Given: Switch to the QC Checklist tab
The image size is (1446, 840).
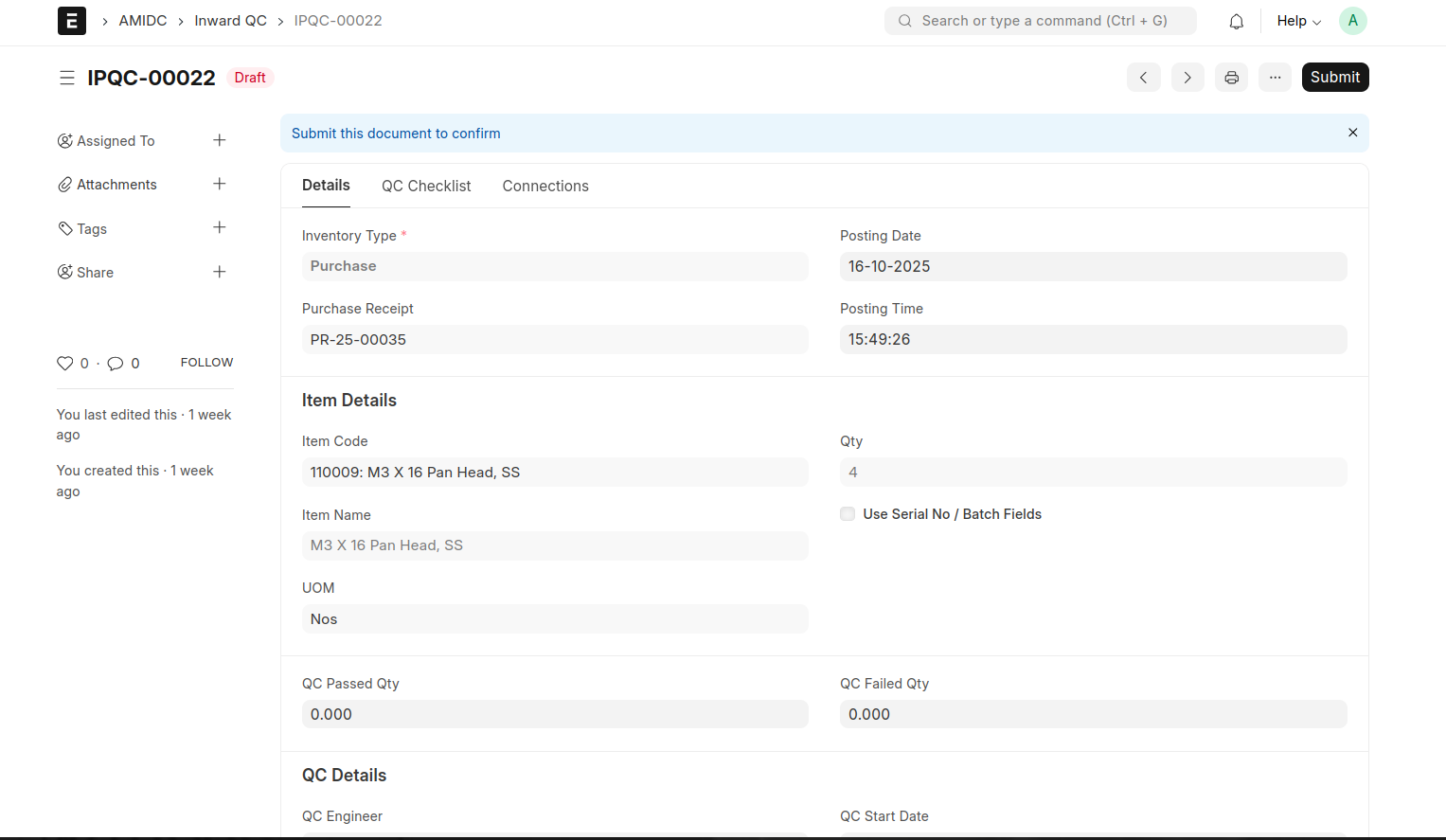Looking at the screenshot, I should click(x=426, y=186).
